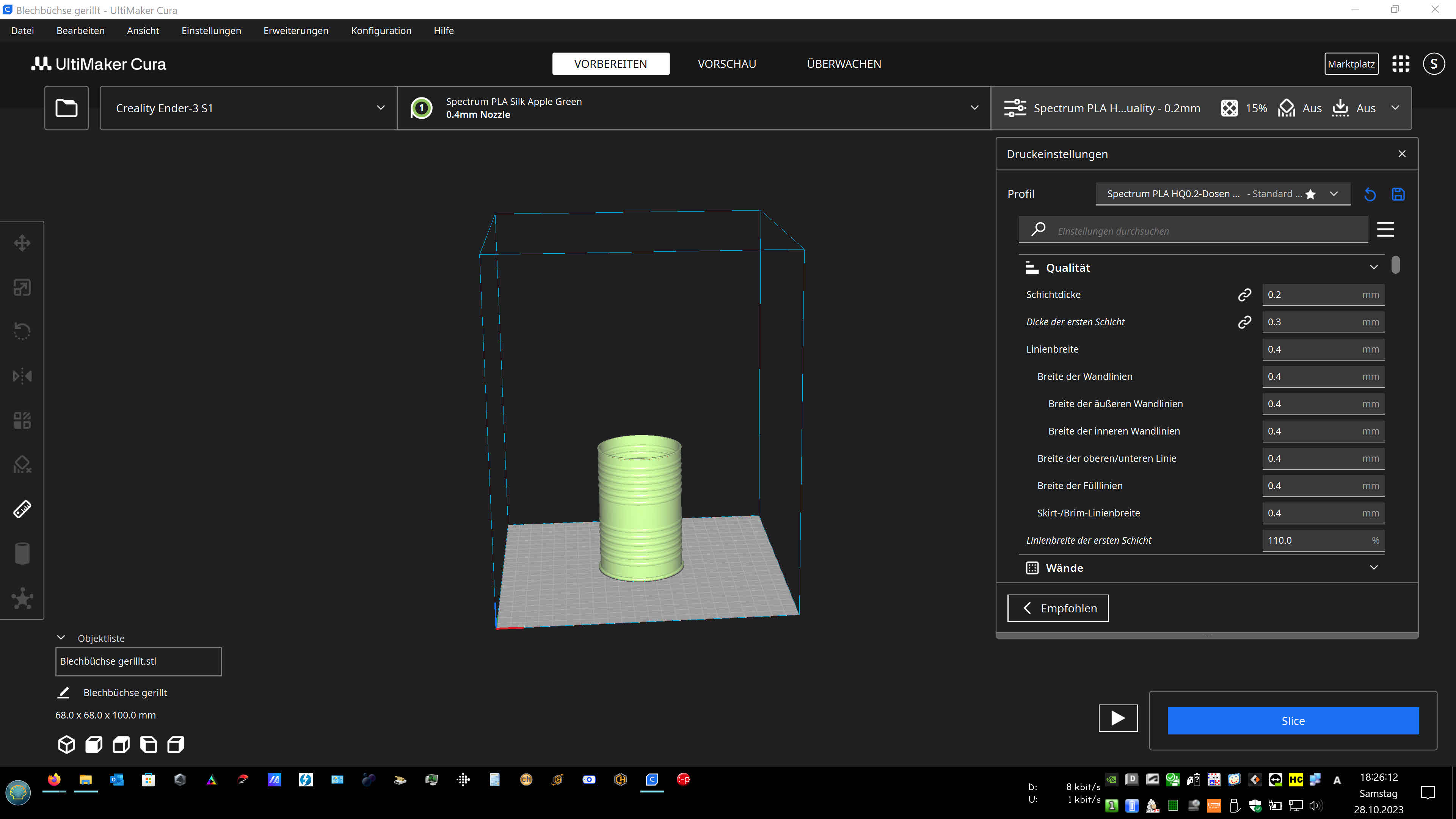The width and height of the screenshot is (1456, 819).
Task: Toggle link icon beside Dicke der ersten Schicht
Action: click(x=1244, y=322)
